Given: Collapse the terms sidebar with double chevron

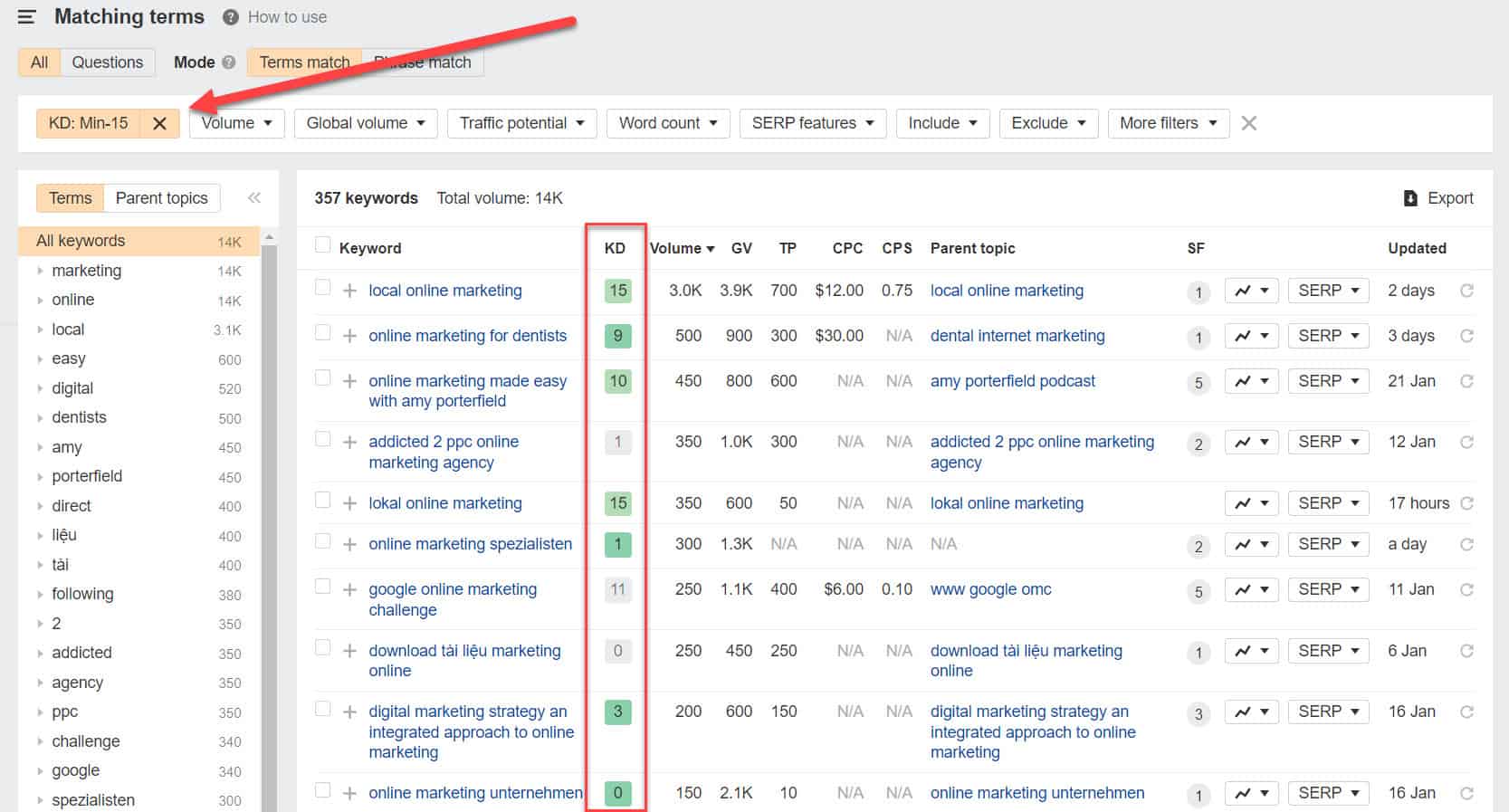Looking at the screenshot, I should coord(254,197).
